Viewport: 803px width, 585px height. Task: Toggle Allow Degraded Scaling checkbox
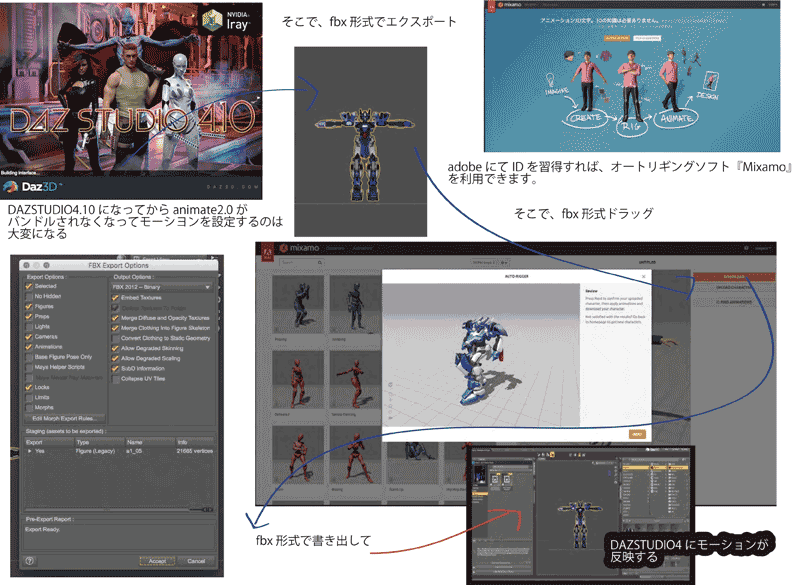115,359
